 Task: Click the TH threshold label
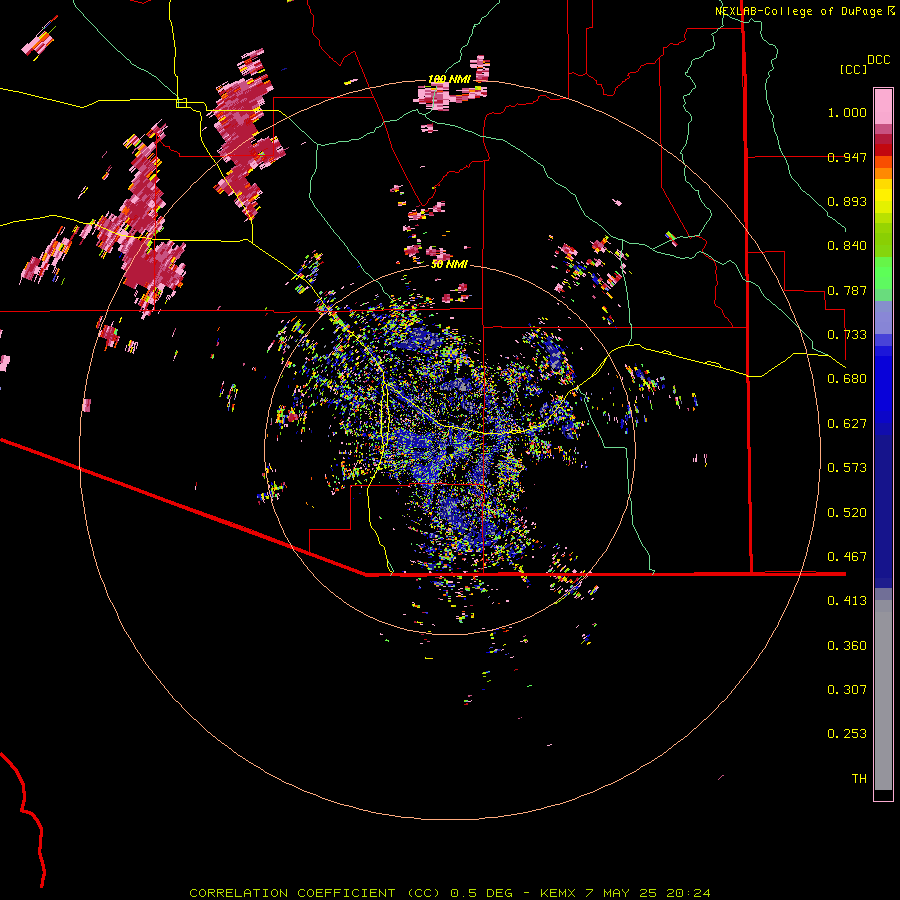pyautogui.click(x=859, y=779)
